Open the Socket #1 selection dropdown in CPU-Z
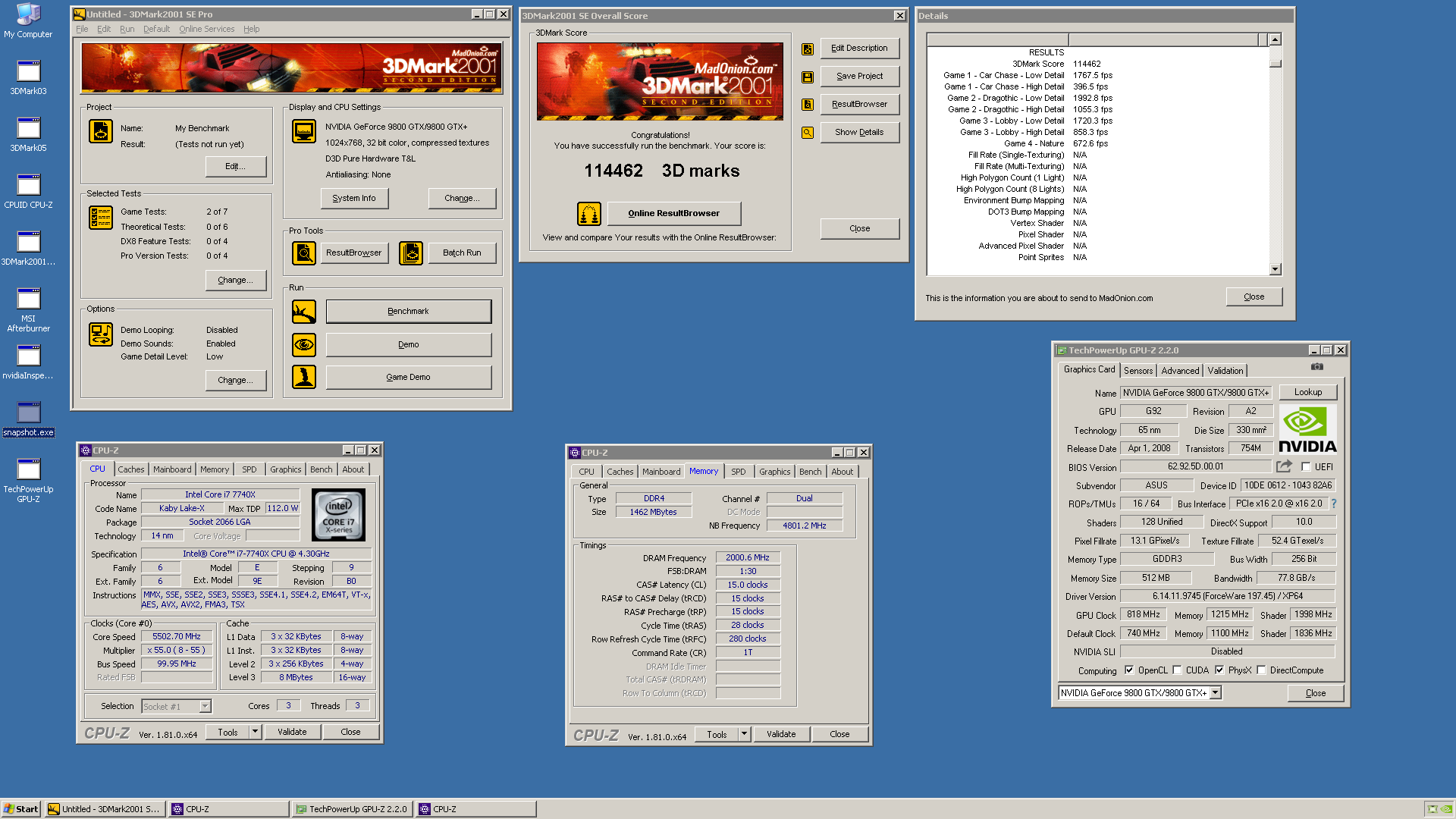Viewport: 1456px width, 819px height. tap(205, 707)
